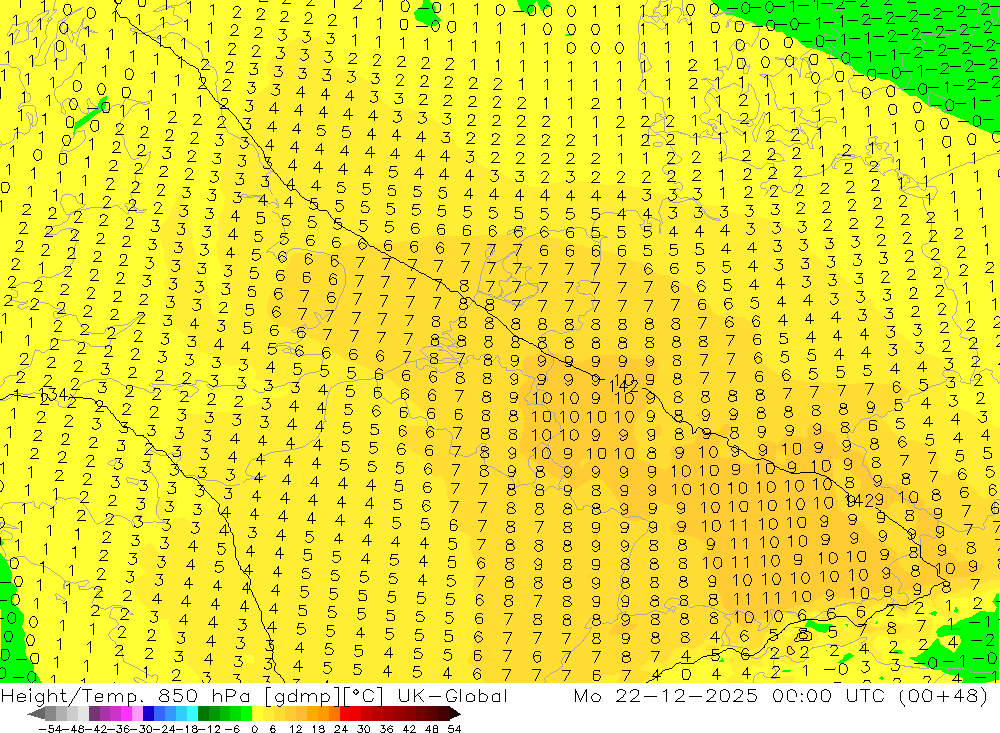Click the '[gdmp]' unit label
Screen dimensions: 1000x733
303,697
